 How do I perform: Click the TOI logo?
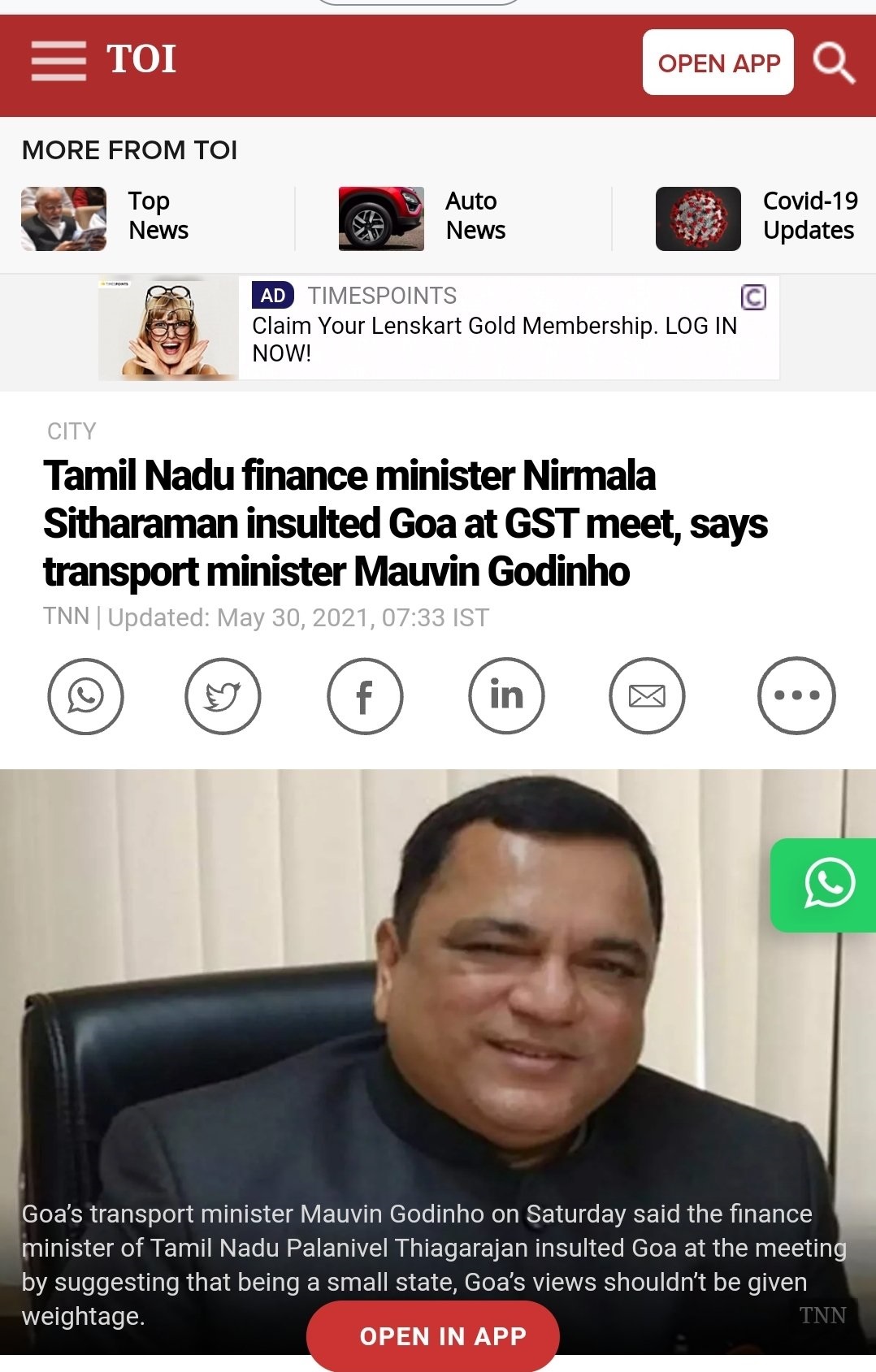[x=141, y=59]
